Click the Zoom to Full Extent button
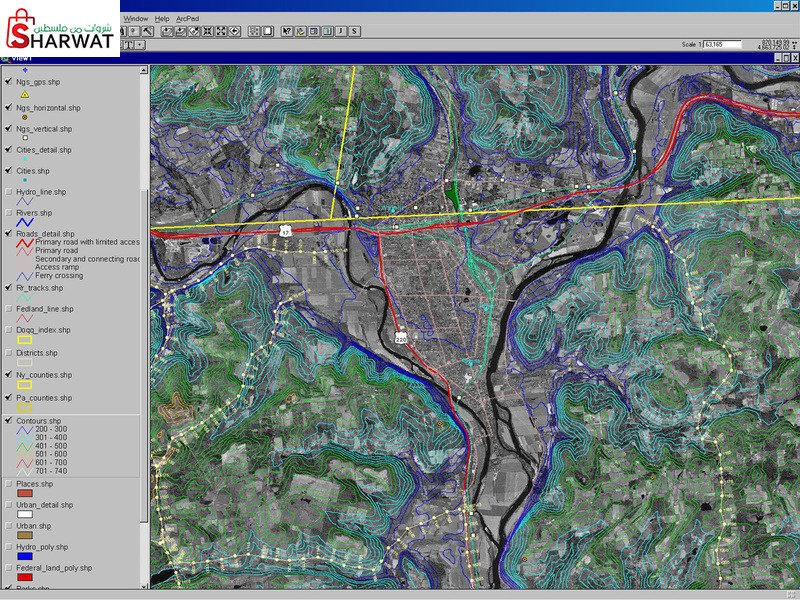This screenshot has height=600, width=800. 167,31
